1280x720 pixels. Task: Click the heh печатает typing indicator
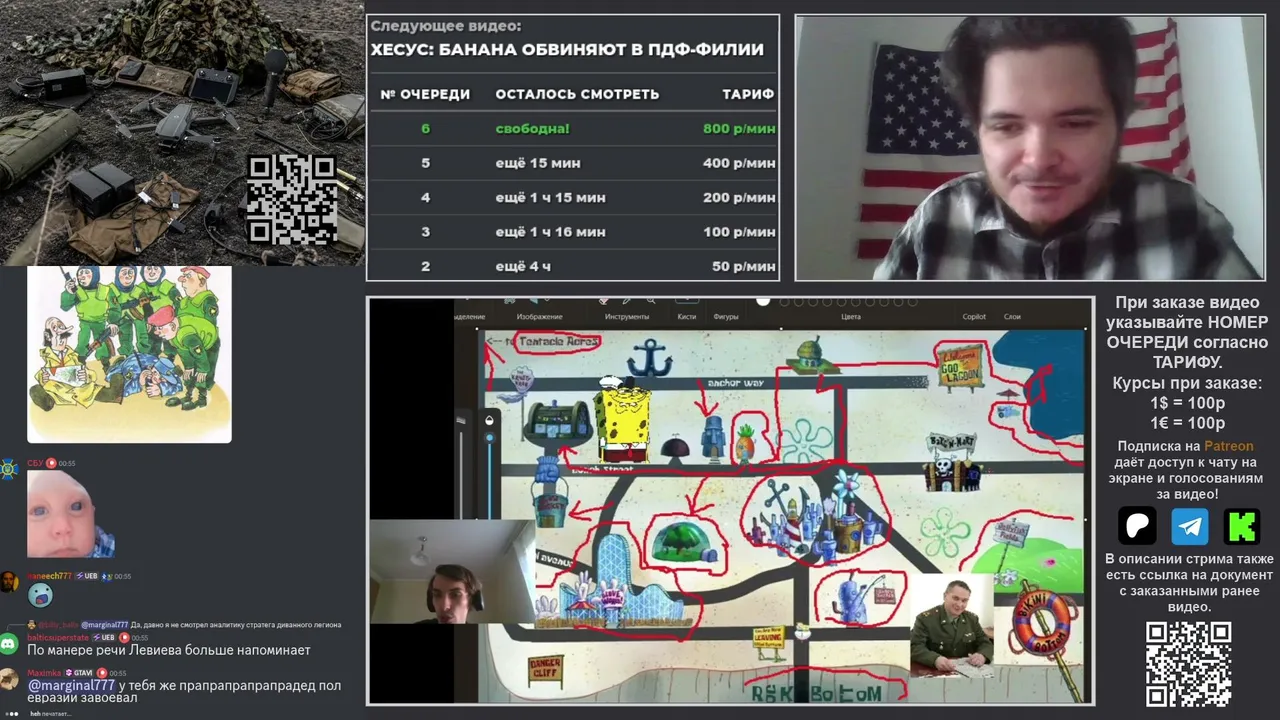[x=50, y=714]
